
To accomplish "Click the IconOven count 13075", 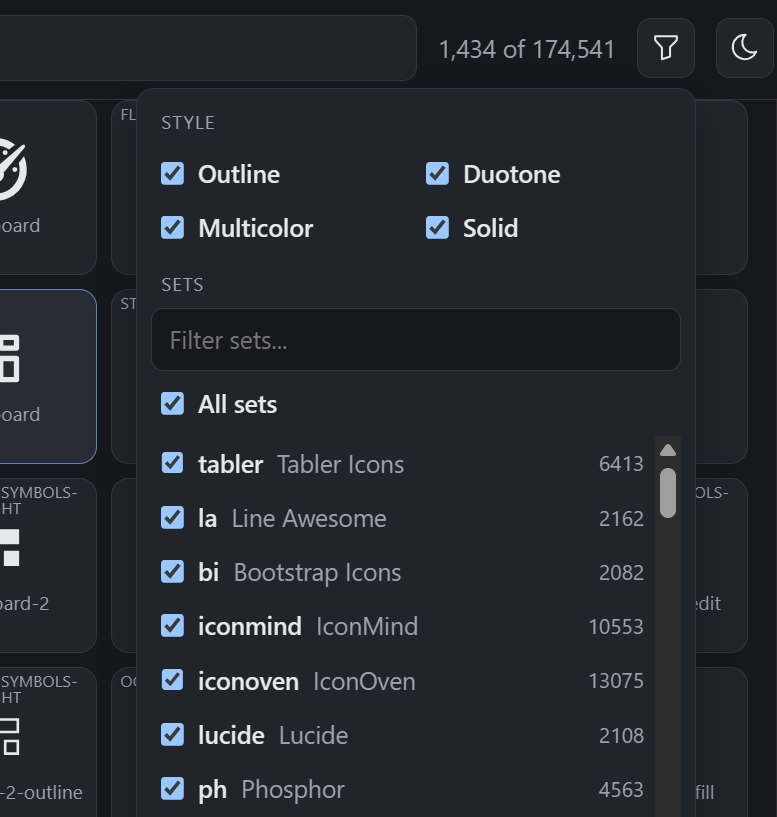I will [x=616, y=681].
